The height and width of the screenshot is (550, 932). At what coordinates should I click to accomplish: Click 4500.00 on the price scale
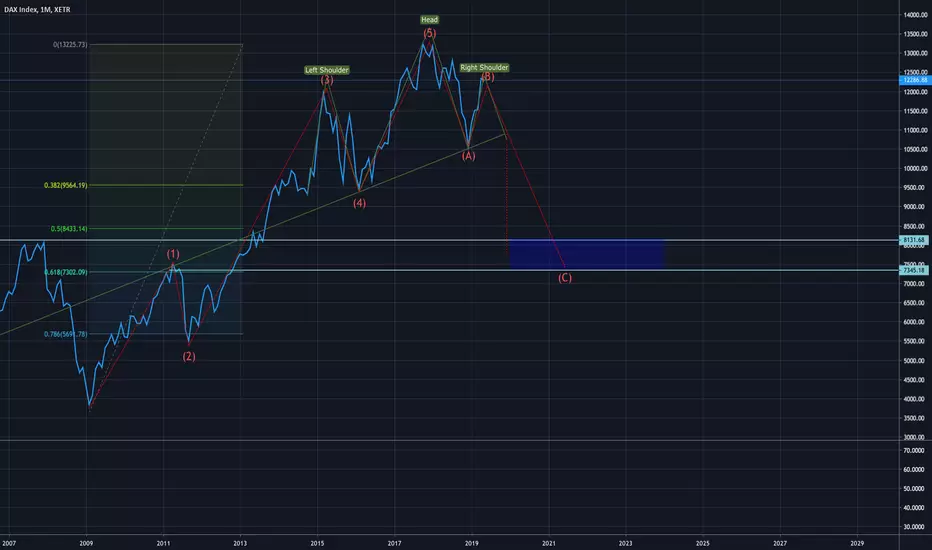(915, 379)
